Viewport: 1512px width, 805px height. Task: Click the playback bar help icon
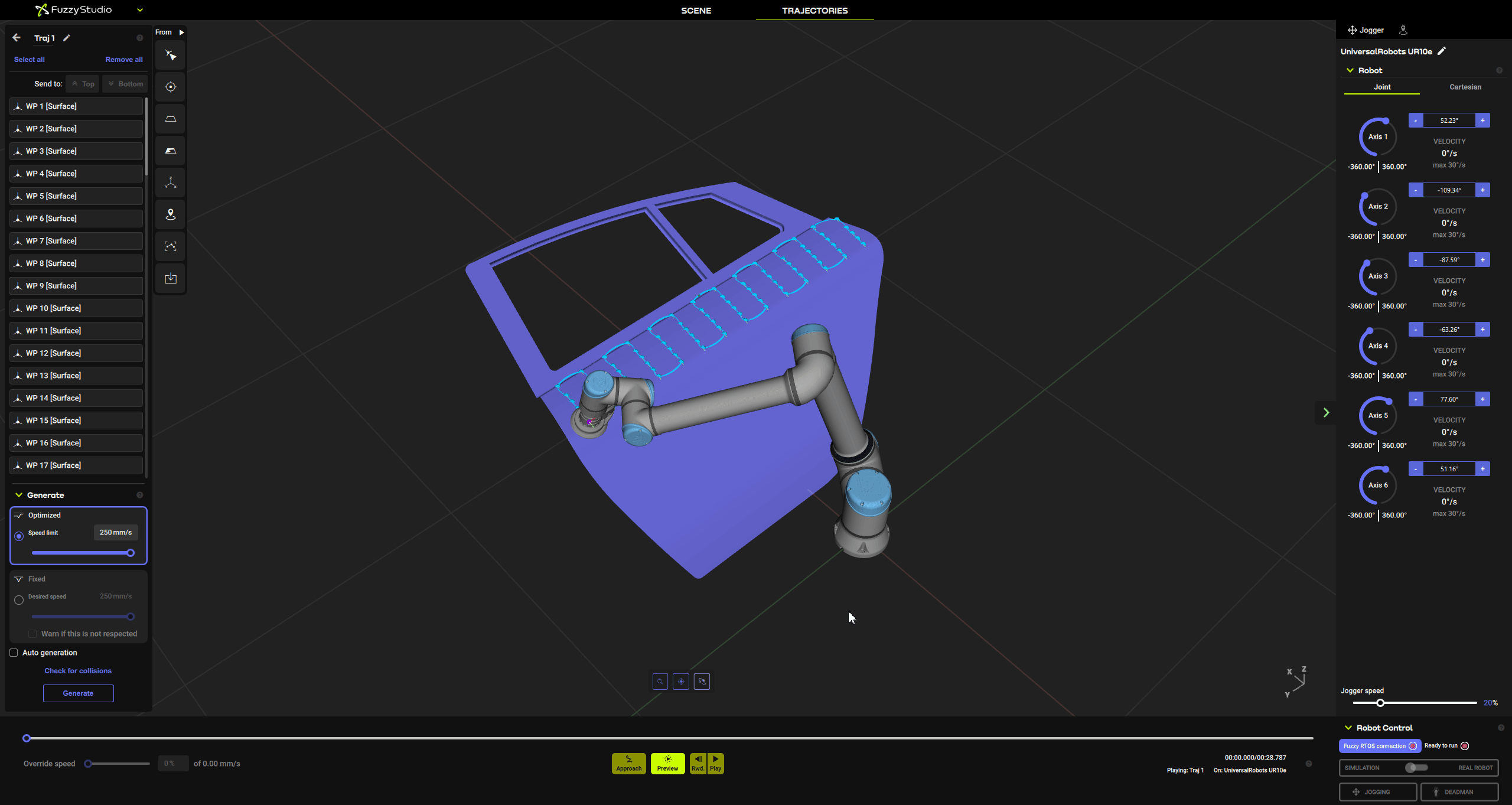pyautogui.click(x=1309, y=764)
